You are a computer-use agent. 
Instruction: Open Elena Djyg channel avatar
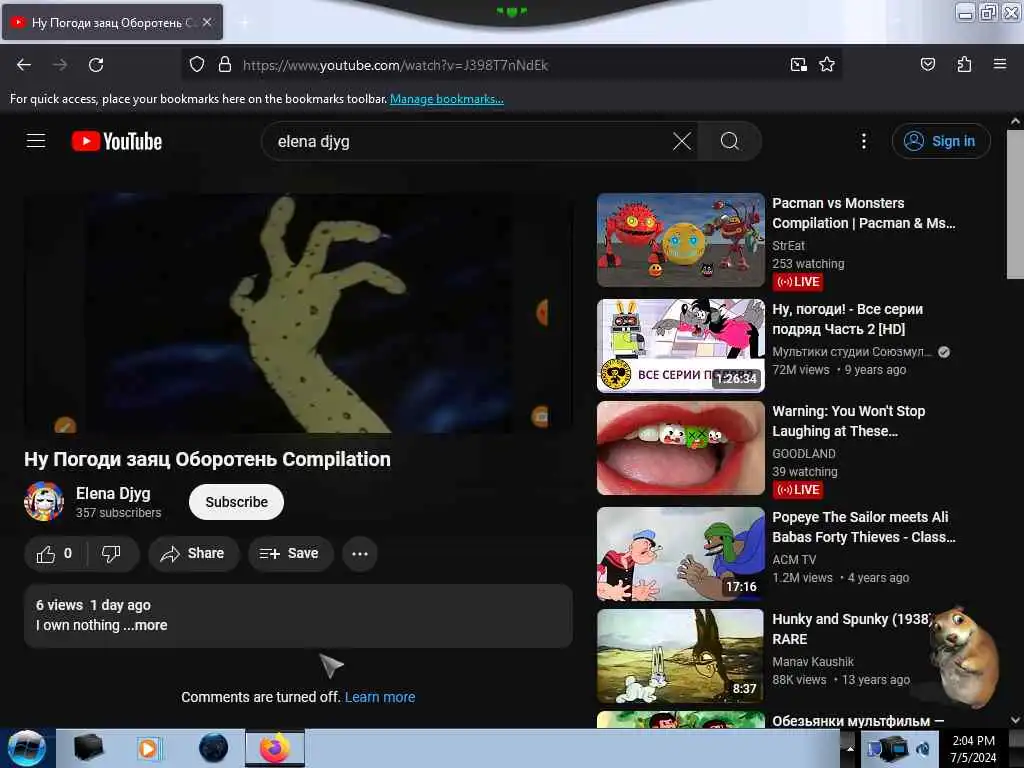(x=44, y=502)
